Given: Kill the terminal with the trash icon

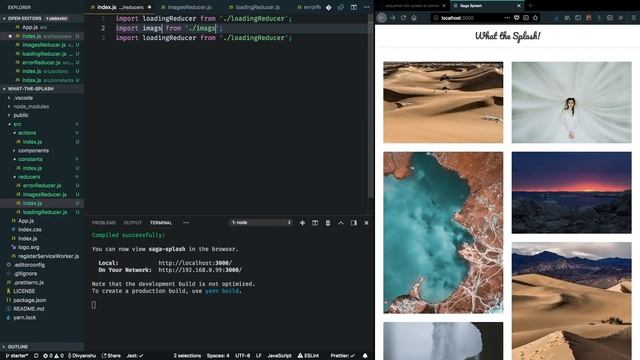Looking at the screenshot, I should tap(328, 223).
